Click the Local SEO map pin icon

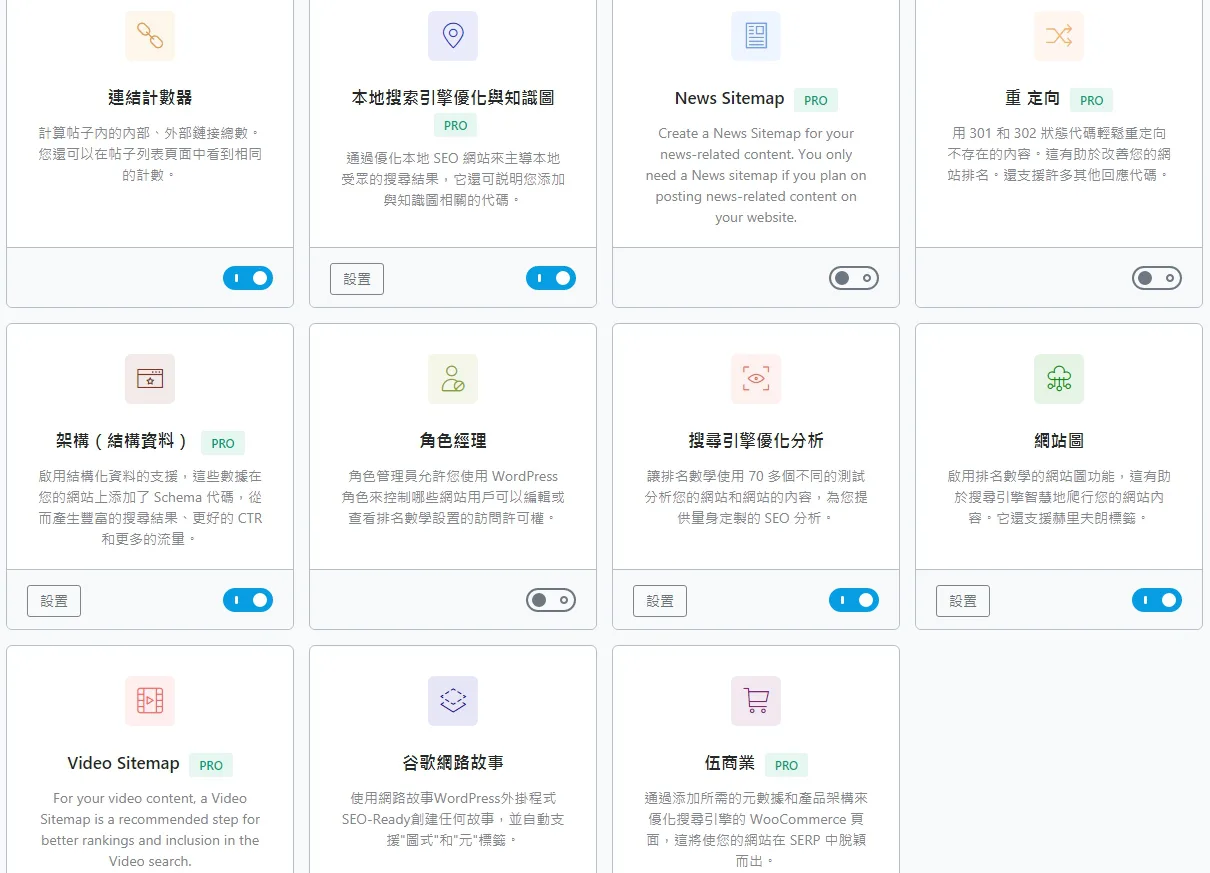[x=453, y=36]
